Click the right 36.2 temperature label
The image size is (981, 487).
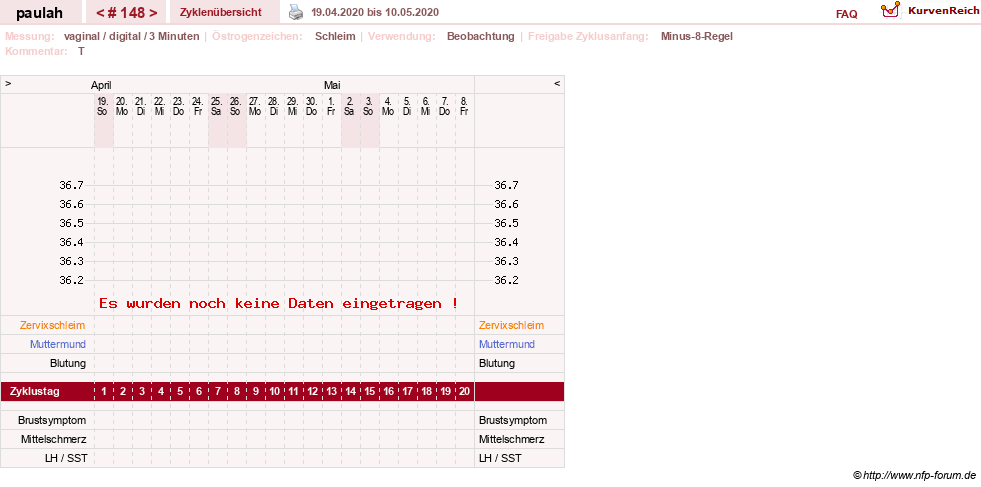tap(506, 280)
